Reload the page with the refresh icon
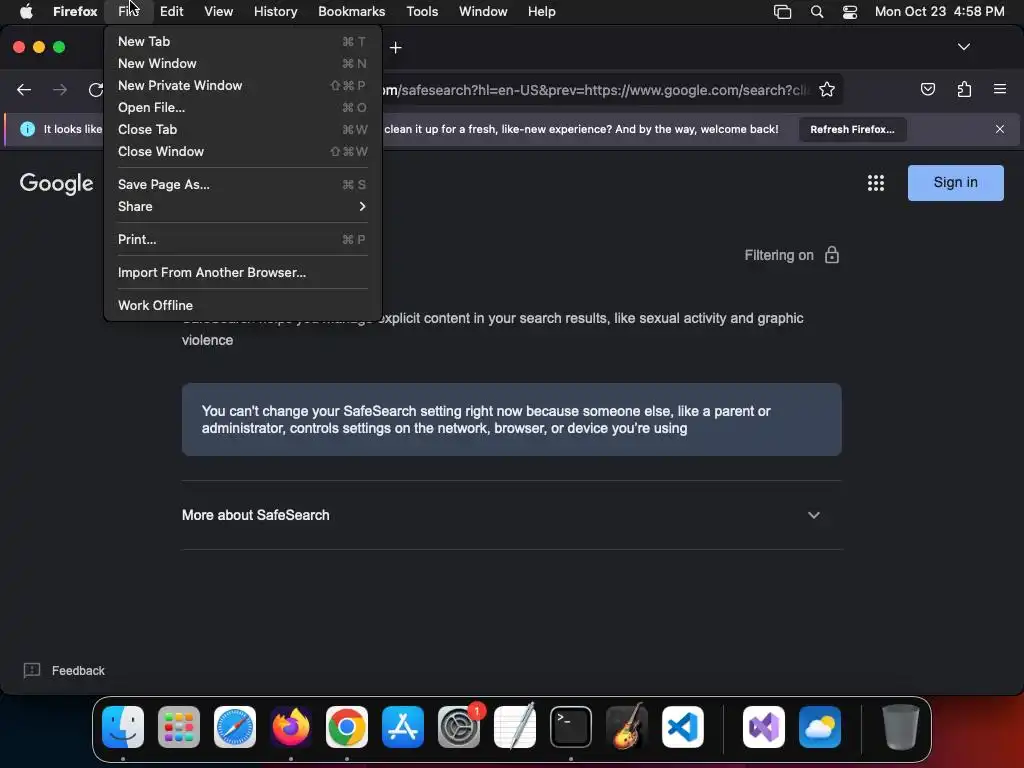The width and height of the screenshot is (1024, 768). [95, 89]
